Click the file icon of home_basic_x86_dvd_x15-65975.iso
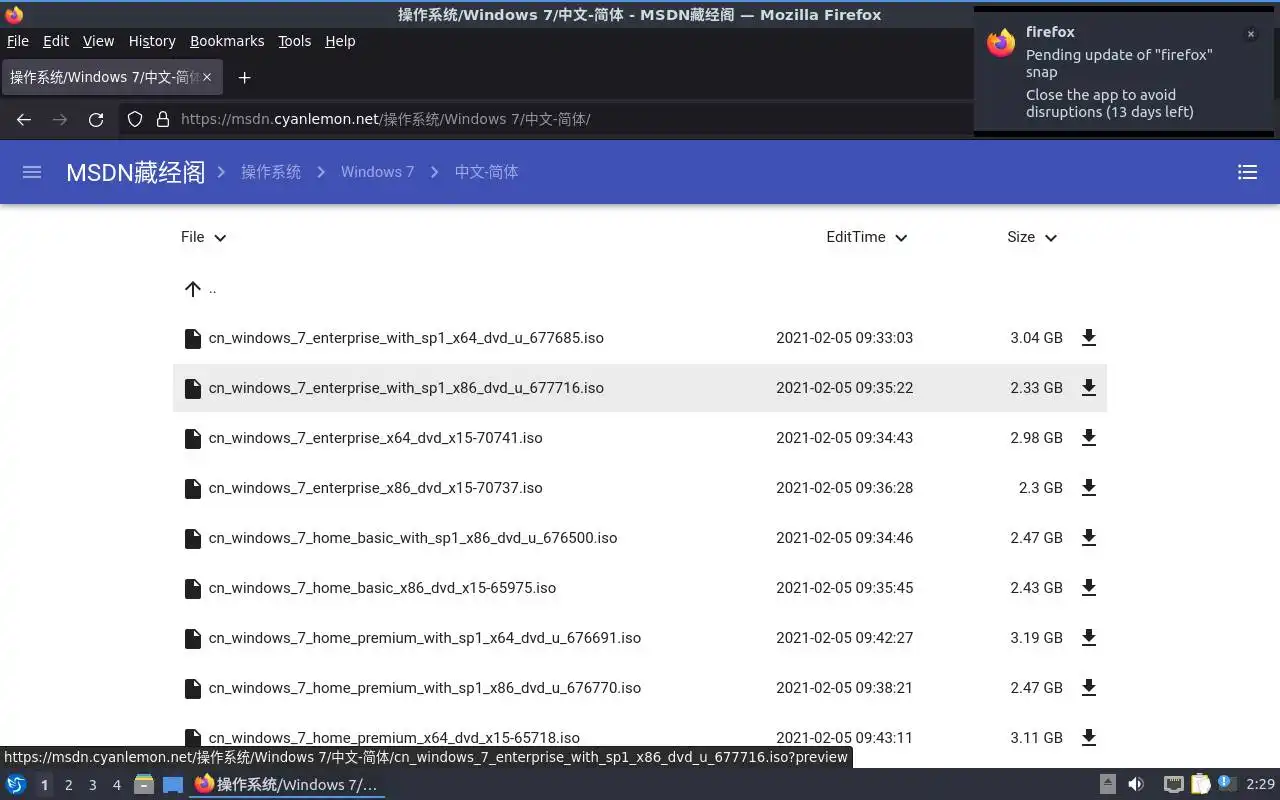The width and height of the screenshot is (1280, 800). (x=193, y=588)
